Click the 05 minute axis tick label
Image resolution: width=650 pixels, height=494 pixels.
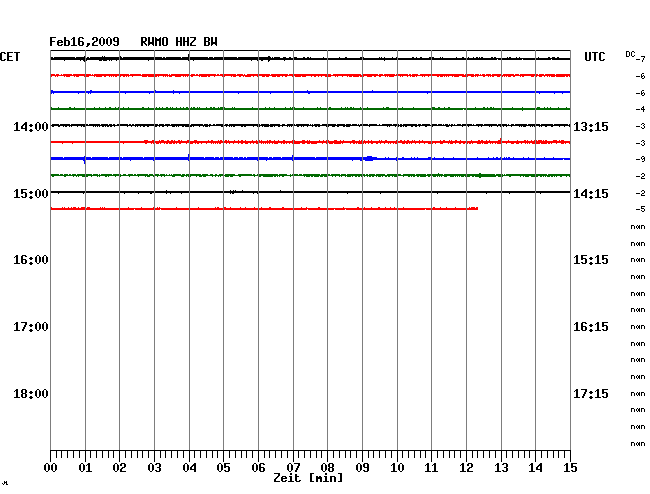click(x=223, y=468)
